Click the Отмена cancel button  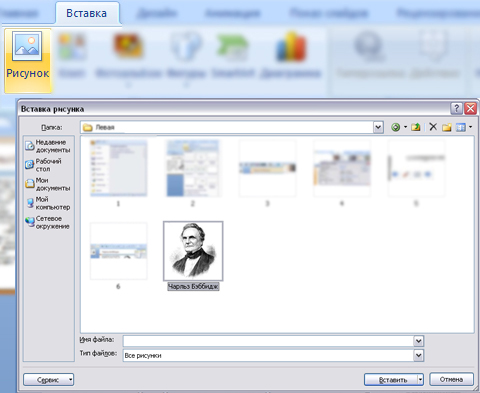[x=451, y=379]
